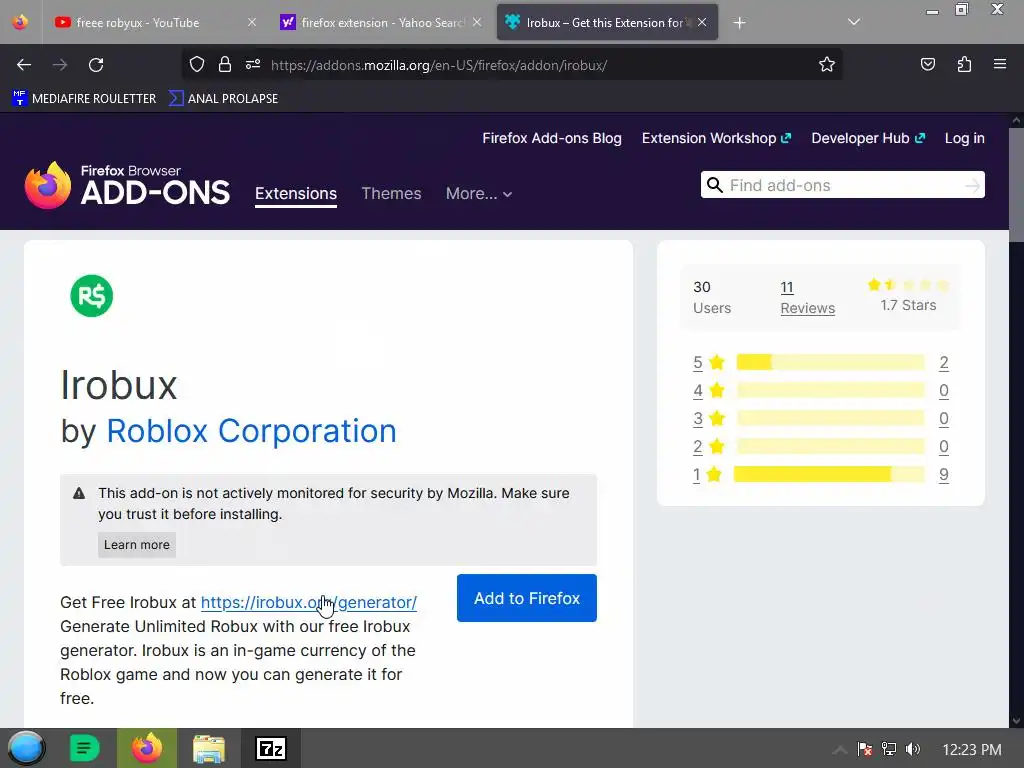Viewport: 1024px width, 768px height.
Task: Click the Learn more button
Action: pyautogui.click(x=136, y=545)
